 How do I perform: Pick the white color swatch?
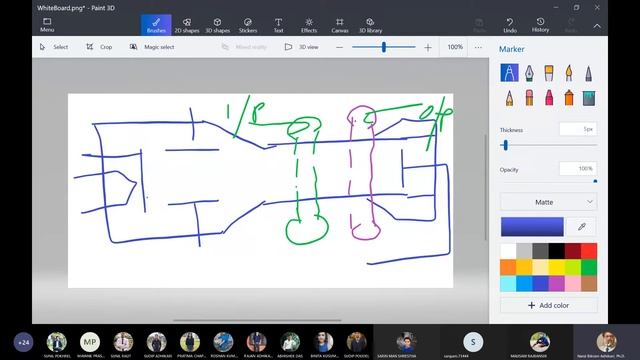[x=508, y=251]
